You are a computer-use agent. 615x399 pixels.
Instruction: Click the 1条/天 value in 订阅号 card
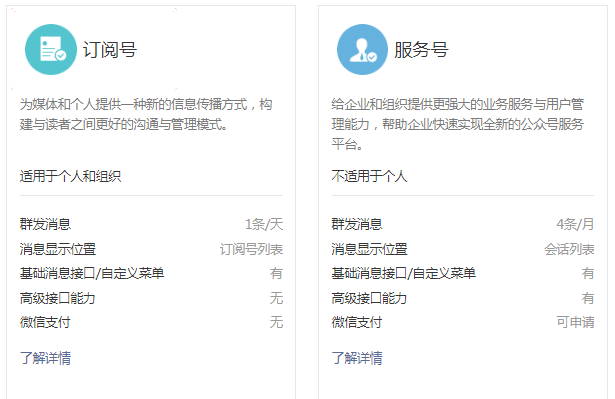(x=264, y=224)
